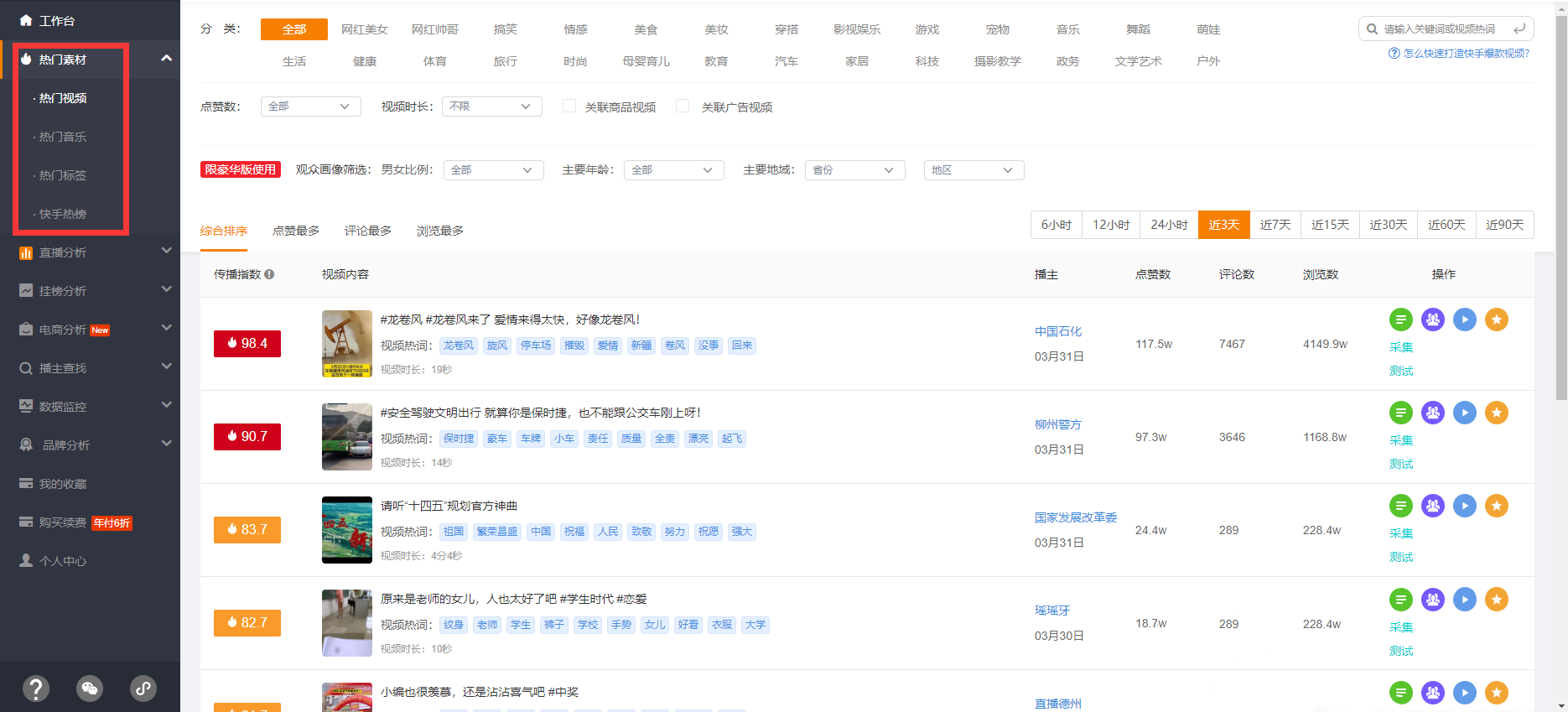Filter category by 美食
Image resolution: width=1568 pixels, height=712 pixels.
click(x=646, y=29)
